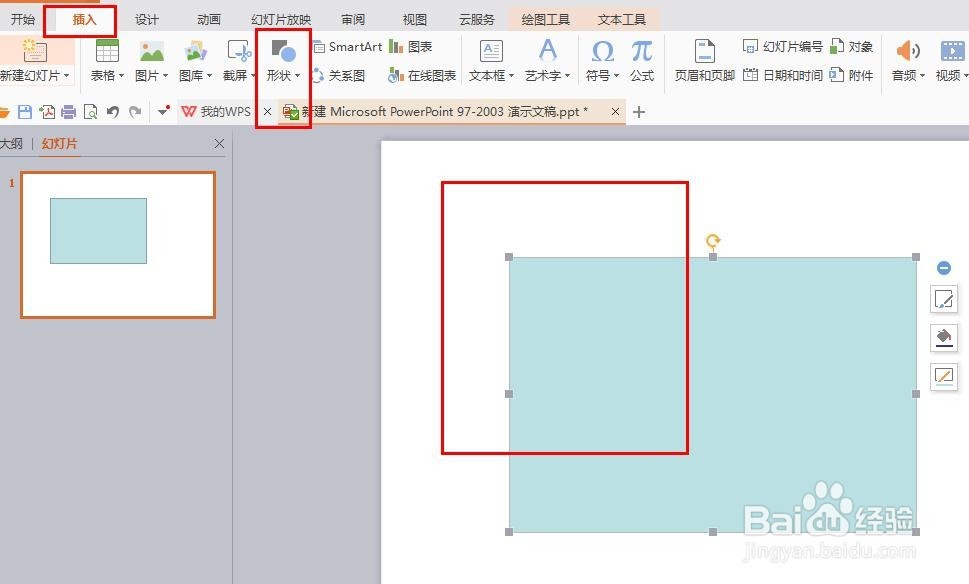The height and width of the screenshot is (584, 969).
Task: Open the 视图 View tab
Action: pyautogui.click(x=415, y=19)
